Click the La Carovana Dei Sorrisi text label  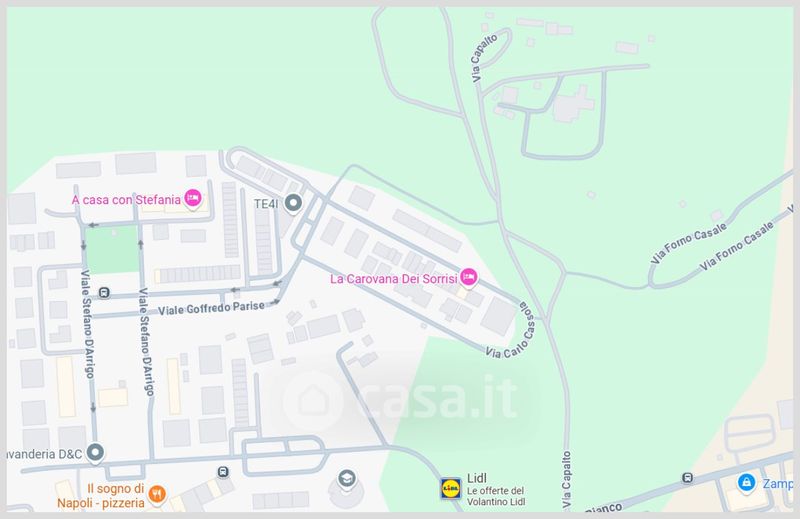click(393, 279)
